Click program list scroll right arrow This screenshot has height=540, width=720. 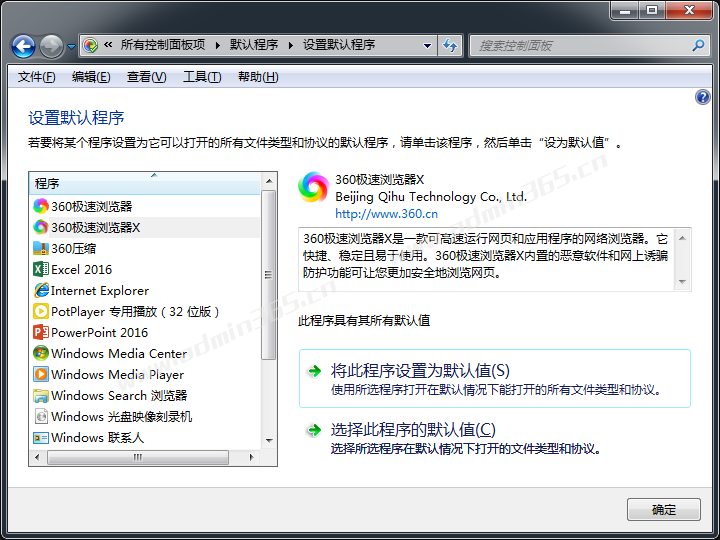point(251,457)
